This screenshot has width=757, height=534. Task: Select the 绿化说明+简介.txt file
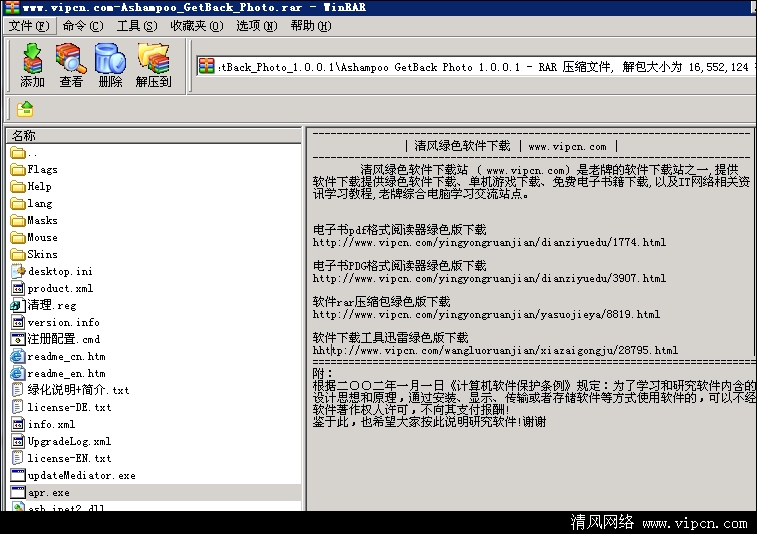(x=70, y=390)
